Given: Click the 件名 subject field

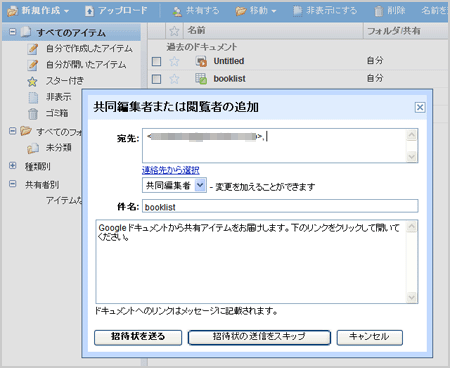Looking at the screenshot, I should 280,206.
